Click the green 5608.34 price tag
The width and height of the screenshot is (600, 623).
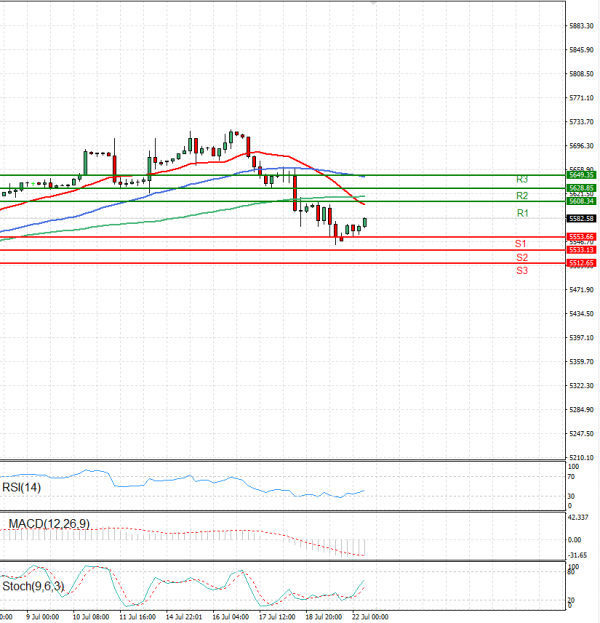click(x=582, y=201)
